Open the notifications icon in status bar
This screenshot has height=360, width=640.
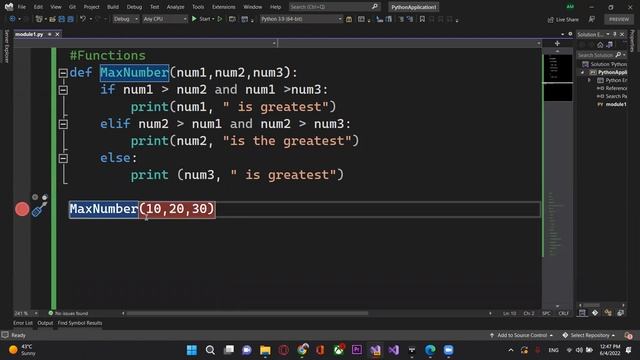pyautogui.click(x=628, y=335)
